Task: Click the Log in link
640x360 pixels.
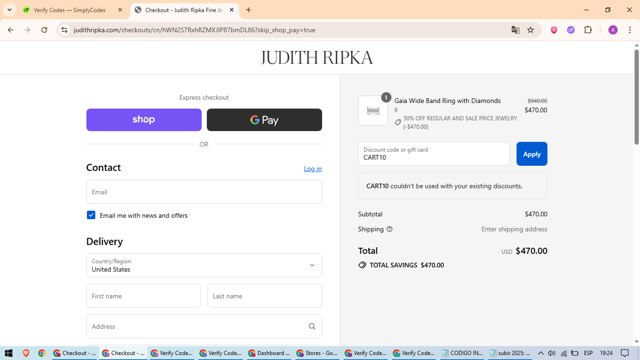Action: pos(313,169)
